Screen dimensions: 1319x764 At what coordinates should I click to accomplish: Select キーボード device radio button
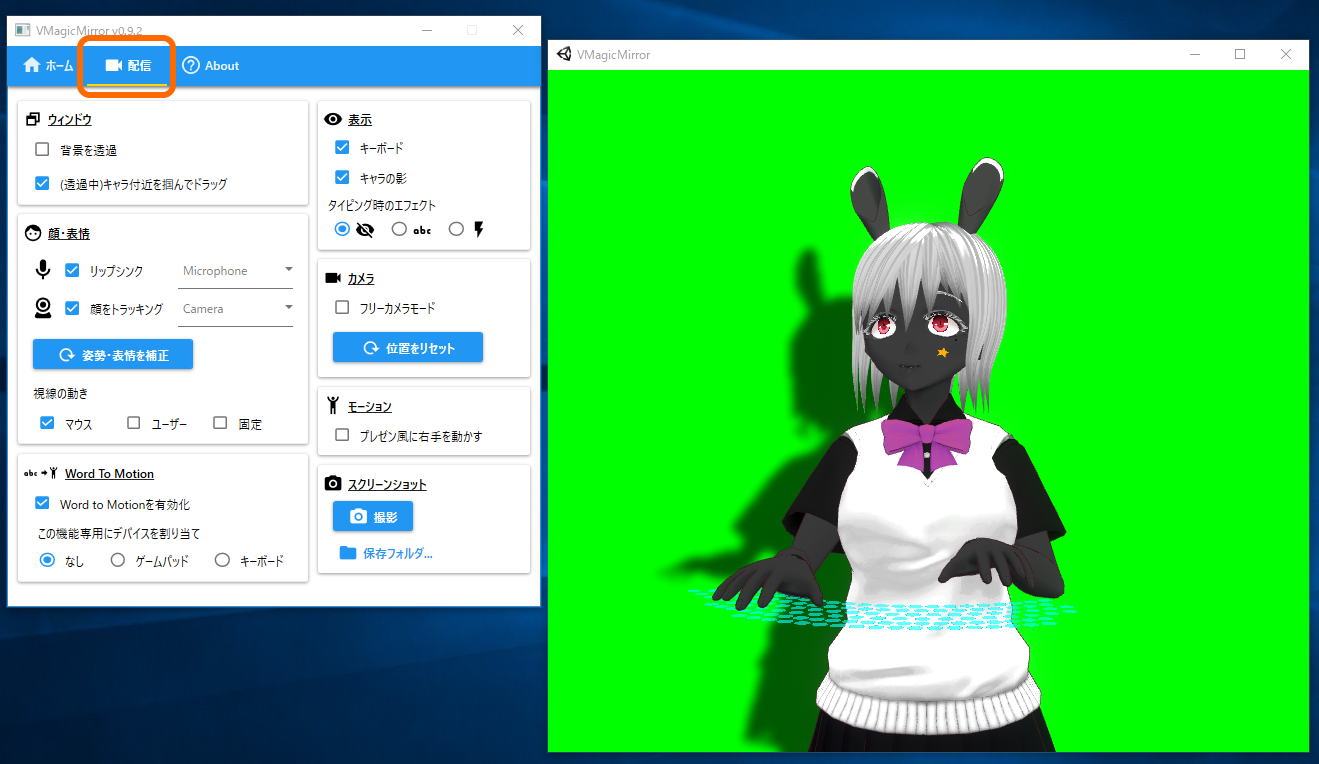tap(222, 560)
